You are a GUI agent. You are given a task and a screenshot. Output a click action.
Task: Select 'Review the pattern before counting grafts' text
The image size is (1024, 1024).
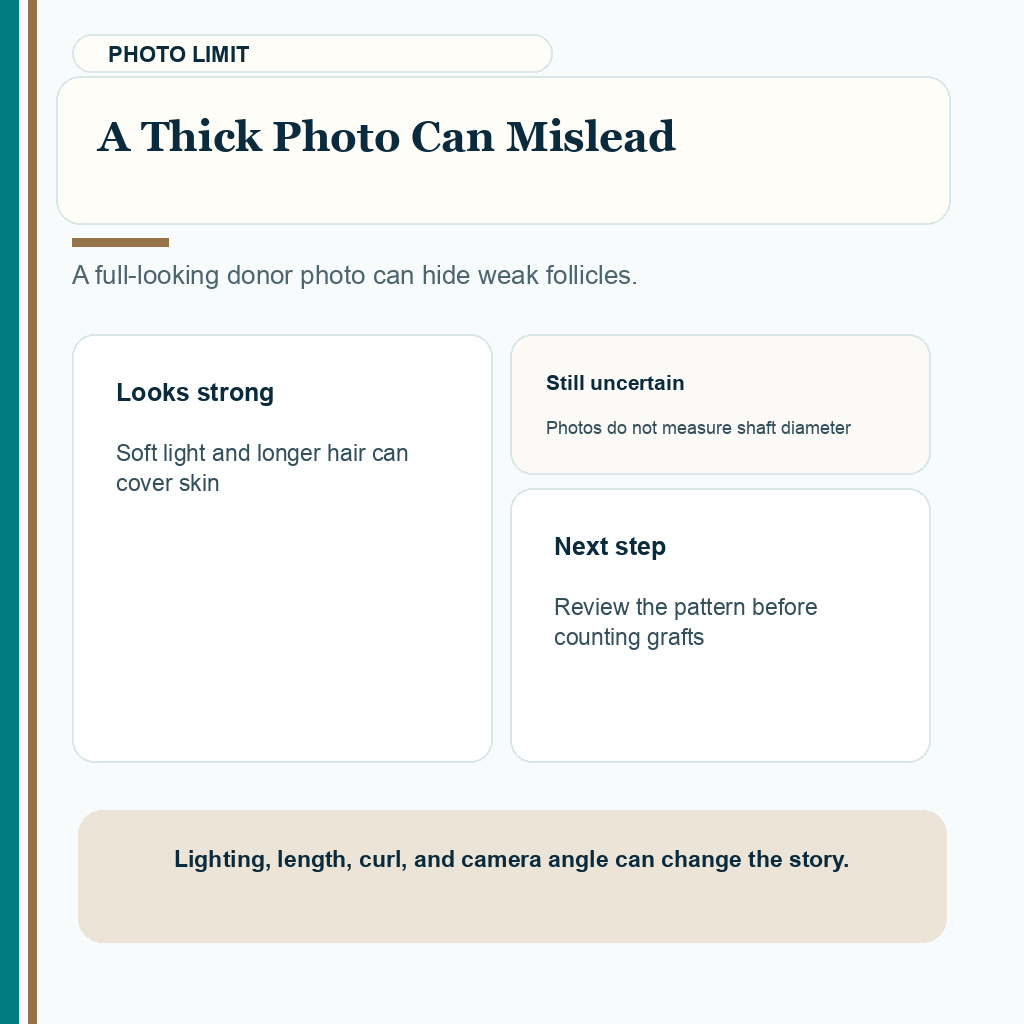(x=686, y=622)
